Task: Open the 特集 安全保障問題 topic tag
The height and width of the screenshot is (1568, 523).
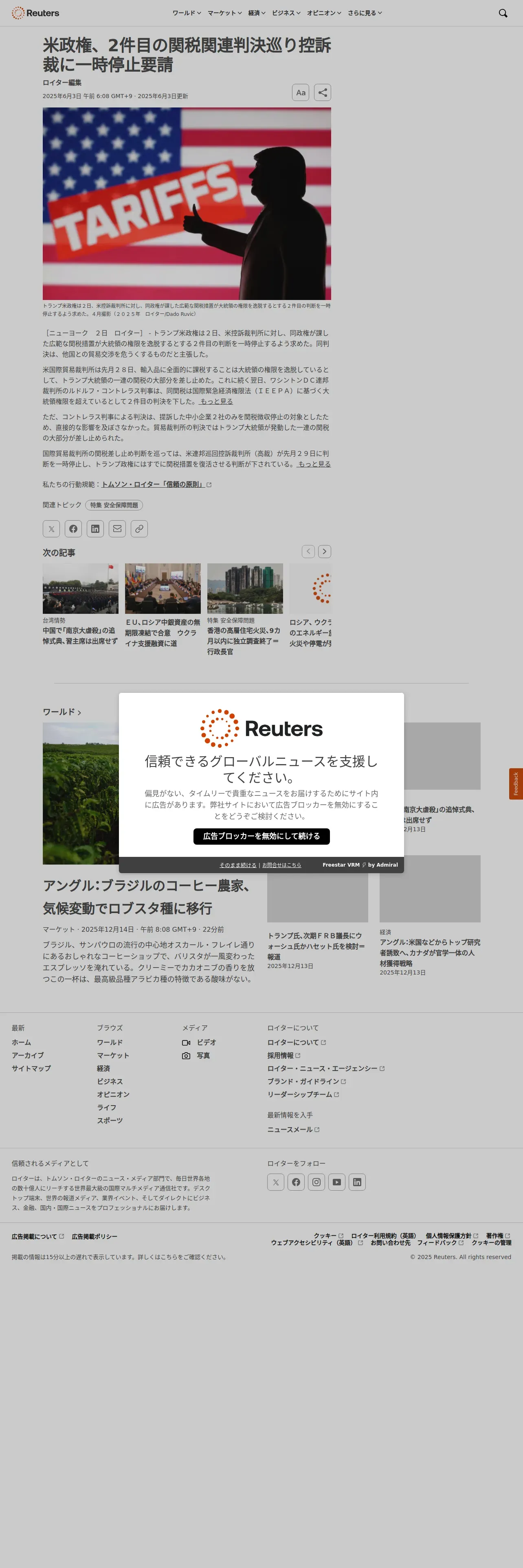Action: coord(114,505)
